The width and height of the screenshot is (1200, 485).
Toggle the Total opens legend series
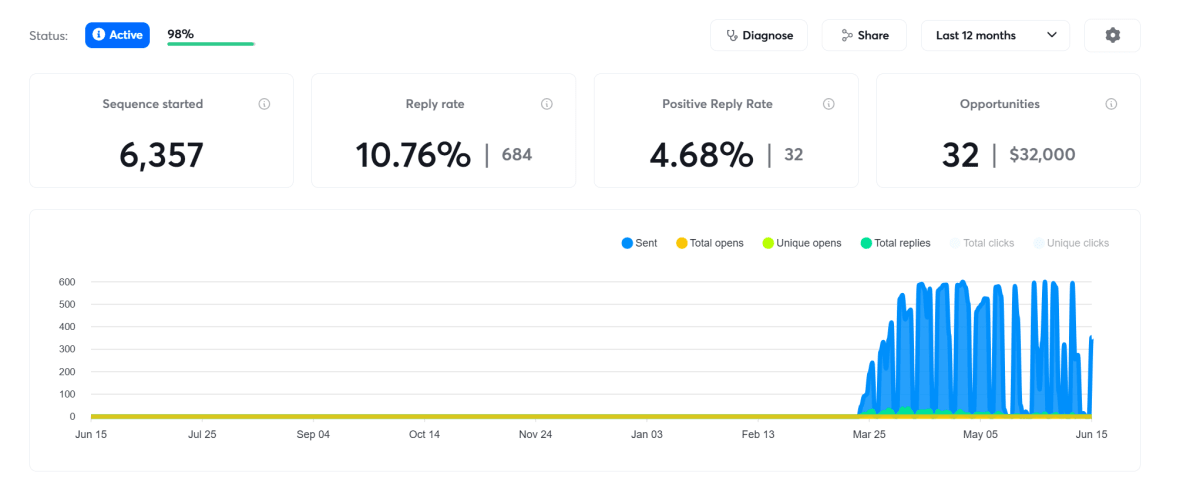(x=709, y=243)
